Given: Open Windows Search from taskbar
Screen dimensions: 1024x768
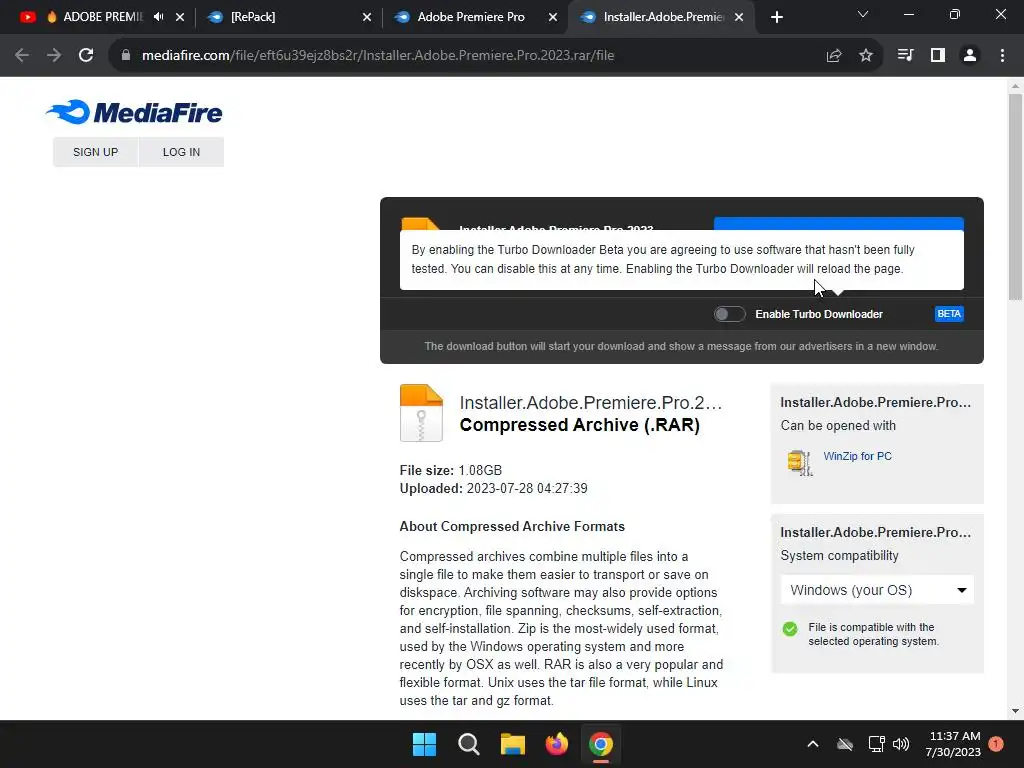Looking at the screenshot, I should (469, 744).
